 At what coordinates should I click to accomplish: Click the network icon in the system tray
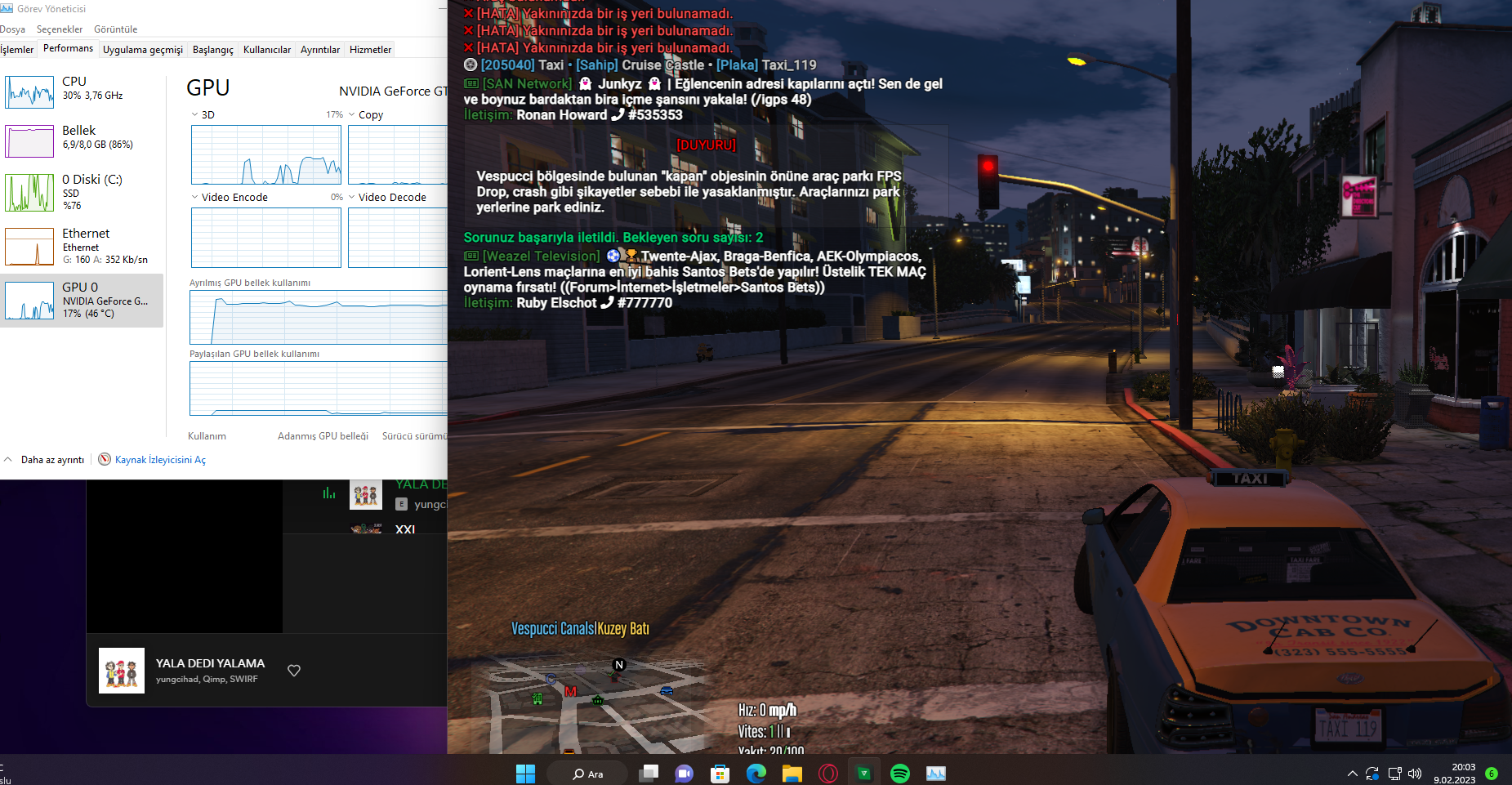(x=1394, y=774)
